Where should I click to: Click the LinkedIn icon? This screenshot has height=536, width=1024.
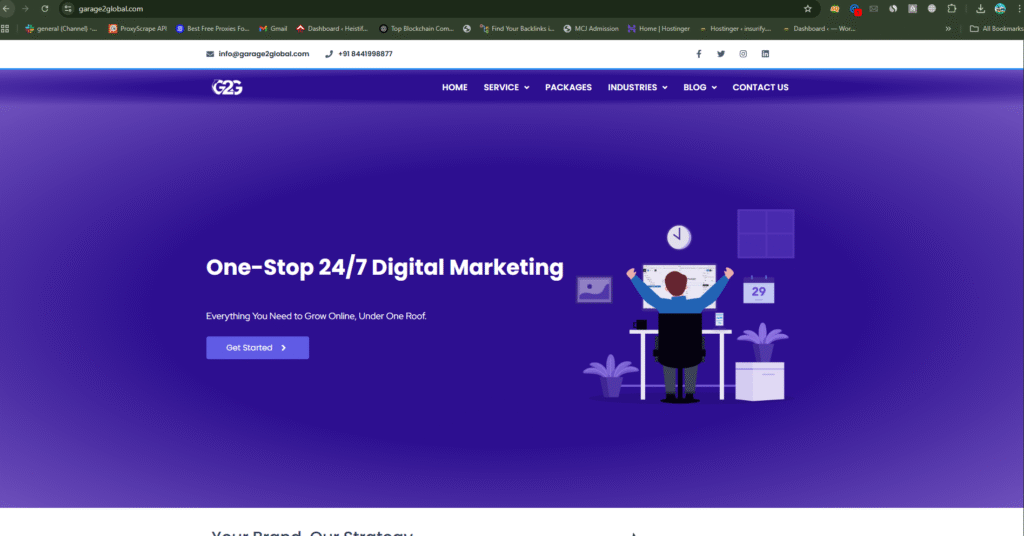766,54
